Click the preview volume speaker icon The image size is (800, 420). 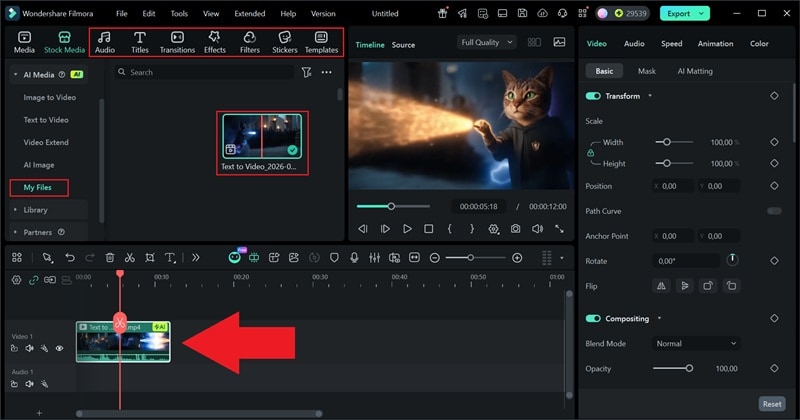[x=537, y=229]
